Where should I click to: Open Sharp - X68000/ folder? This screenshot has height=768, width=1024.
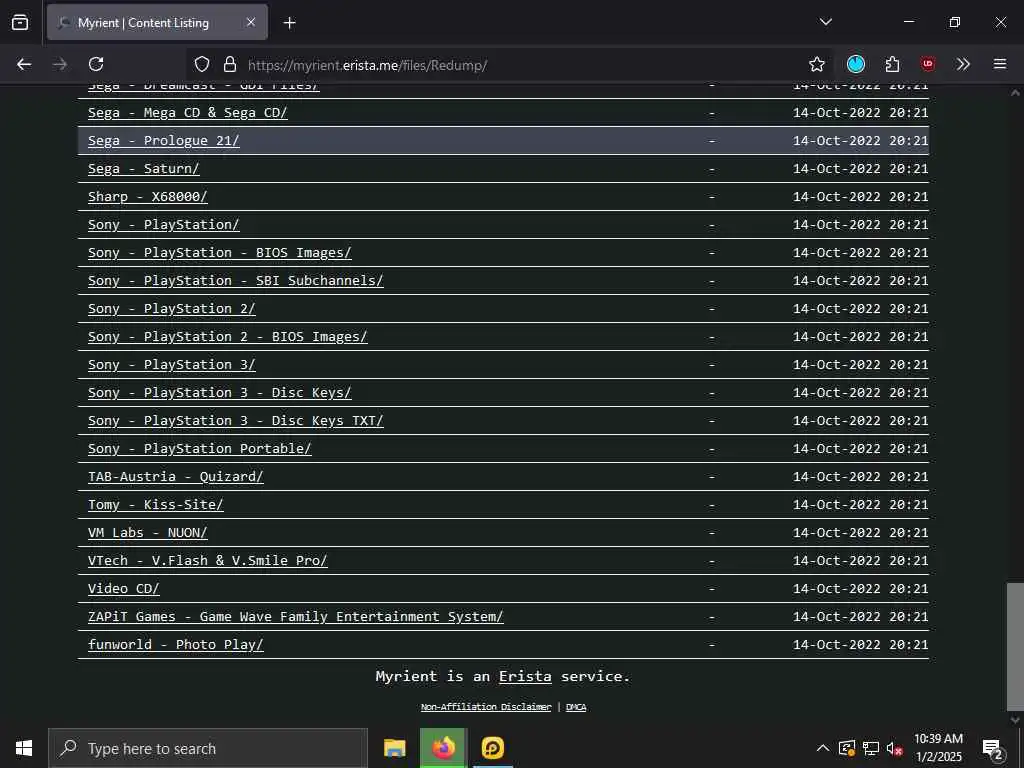148,197
